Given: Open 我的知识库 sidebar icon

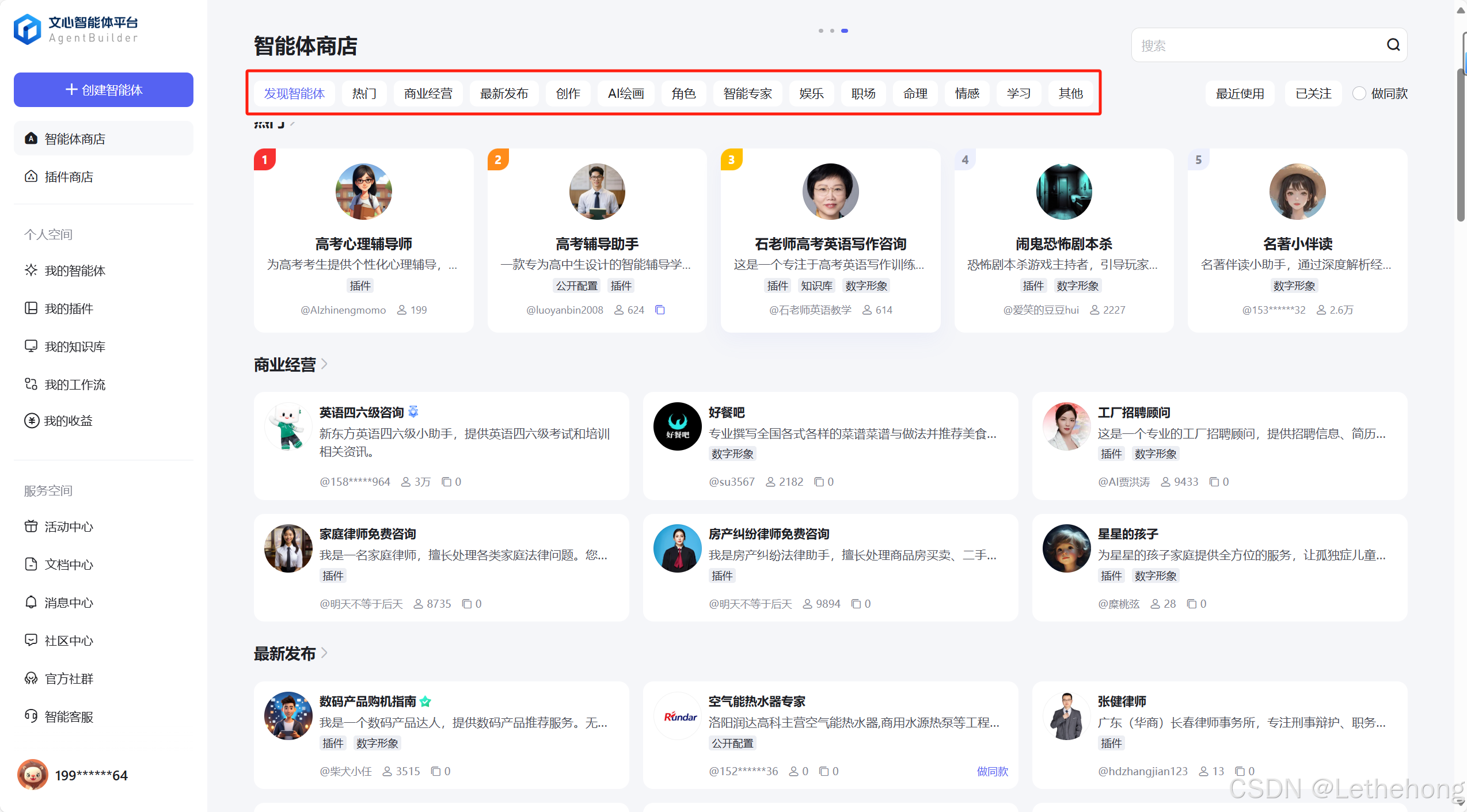Looking at the screenshot, I should tap(31, 346).
